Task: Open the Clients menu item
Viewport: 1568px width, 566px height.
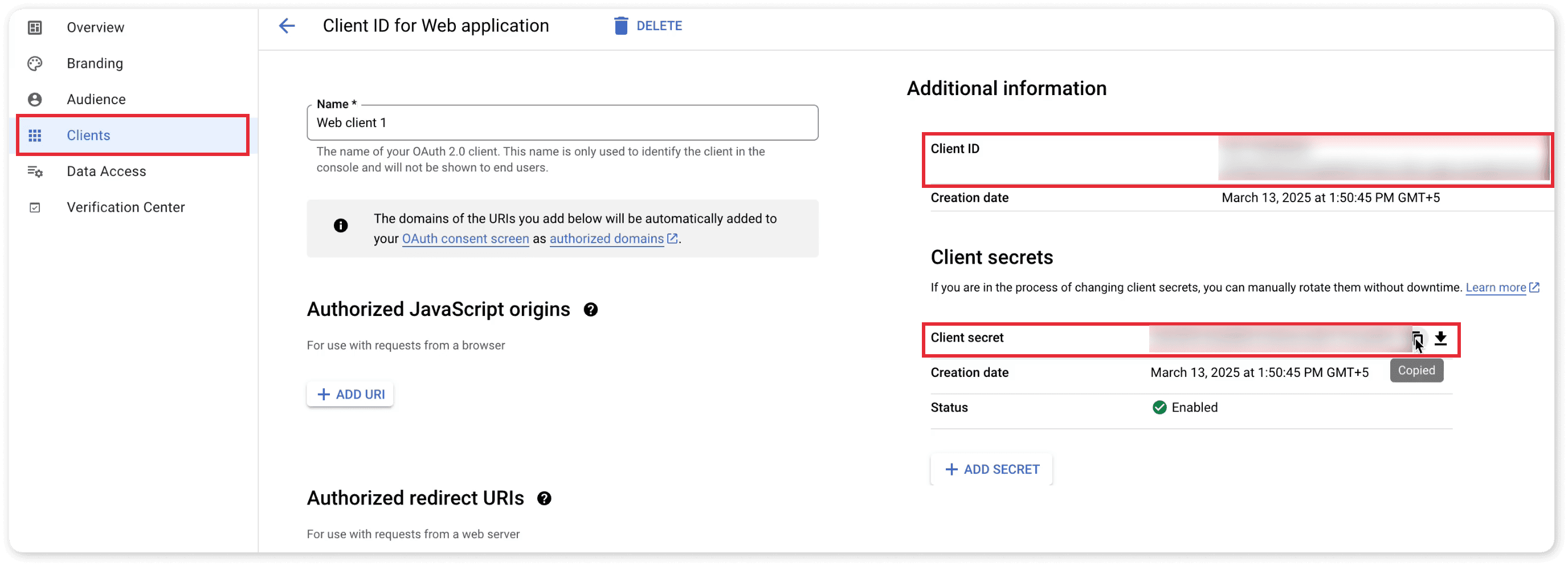Action: click(88, 135)
